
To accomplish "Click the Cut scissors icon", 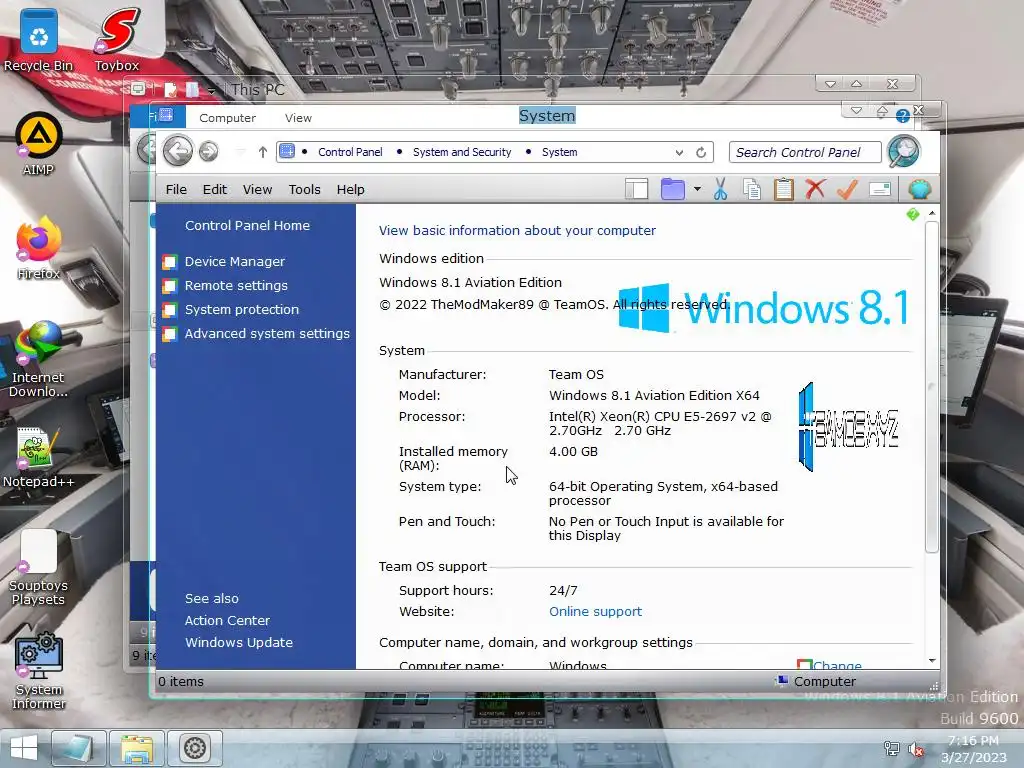I will pyautogui.click(x=720, y=189).
